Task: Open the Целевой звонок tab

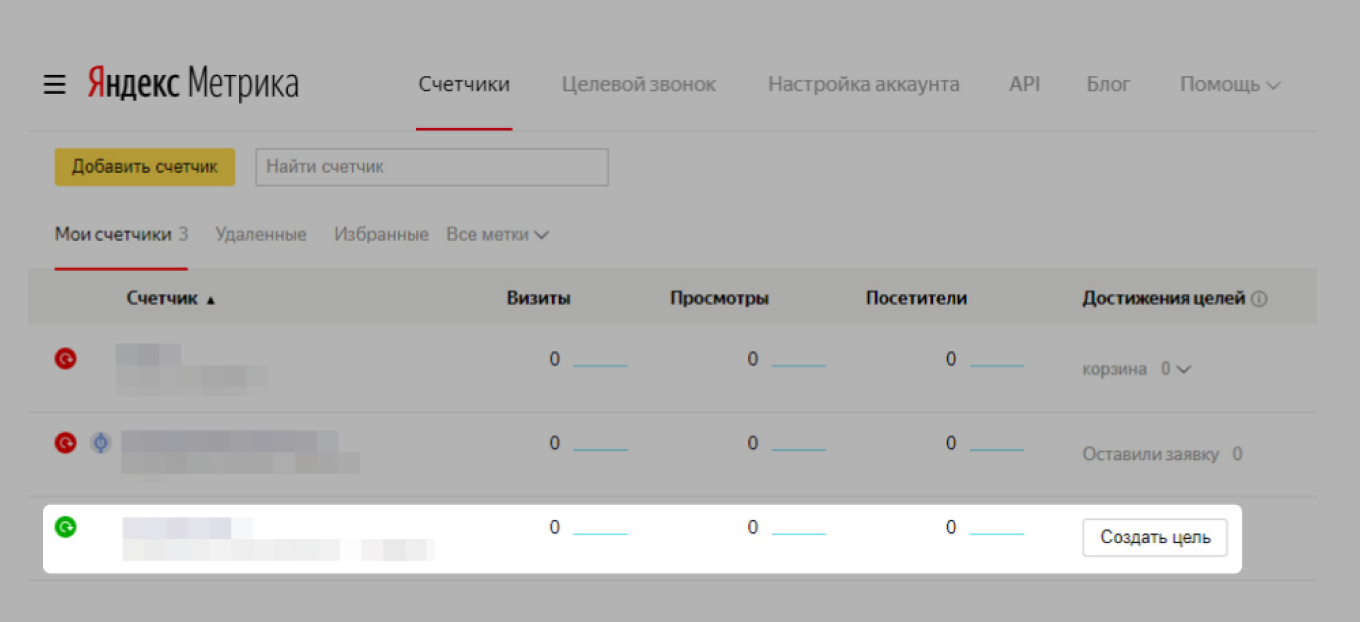Action: point(639,84)
